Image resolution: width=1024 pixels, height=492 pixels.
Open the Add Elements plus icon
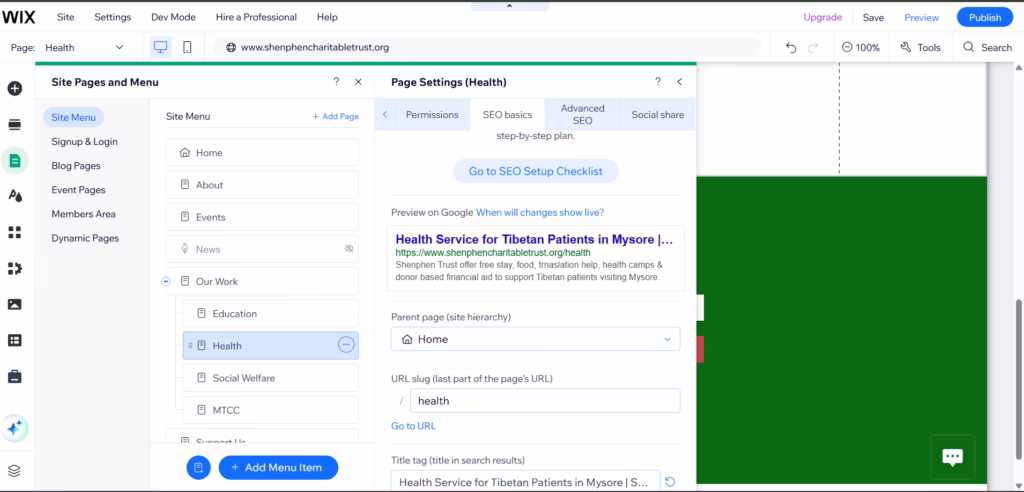[x=14, y=88]
